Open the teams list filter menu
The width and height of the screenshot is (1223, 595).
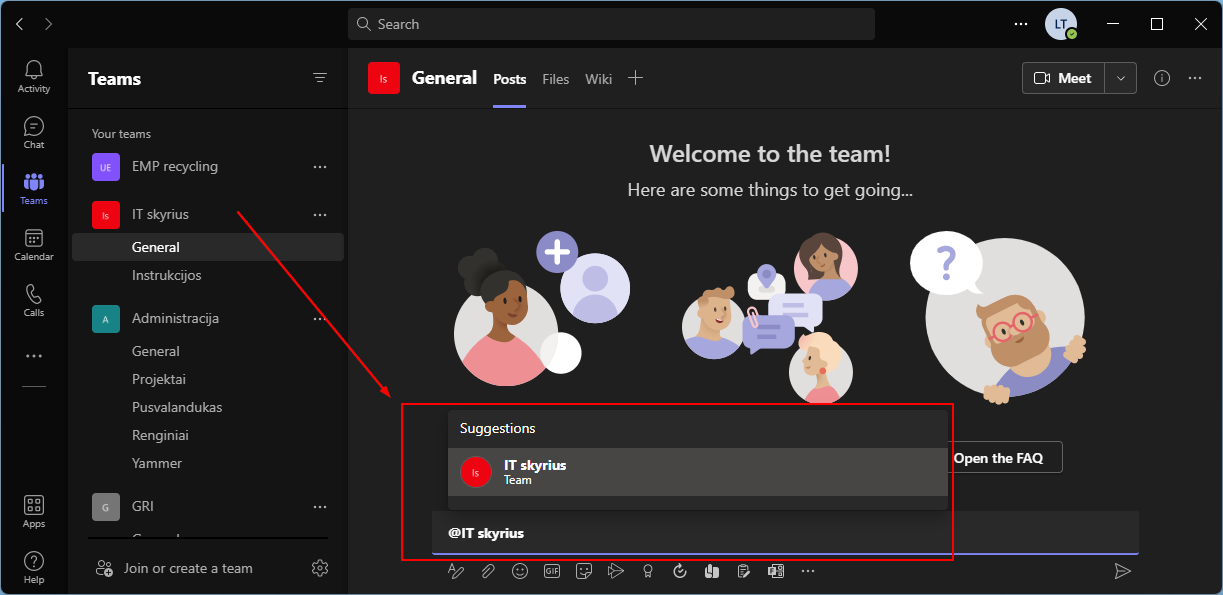[x=320, y=78]
